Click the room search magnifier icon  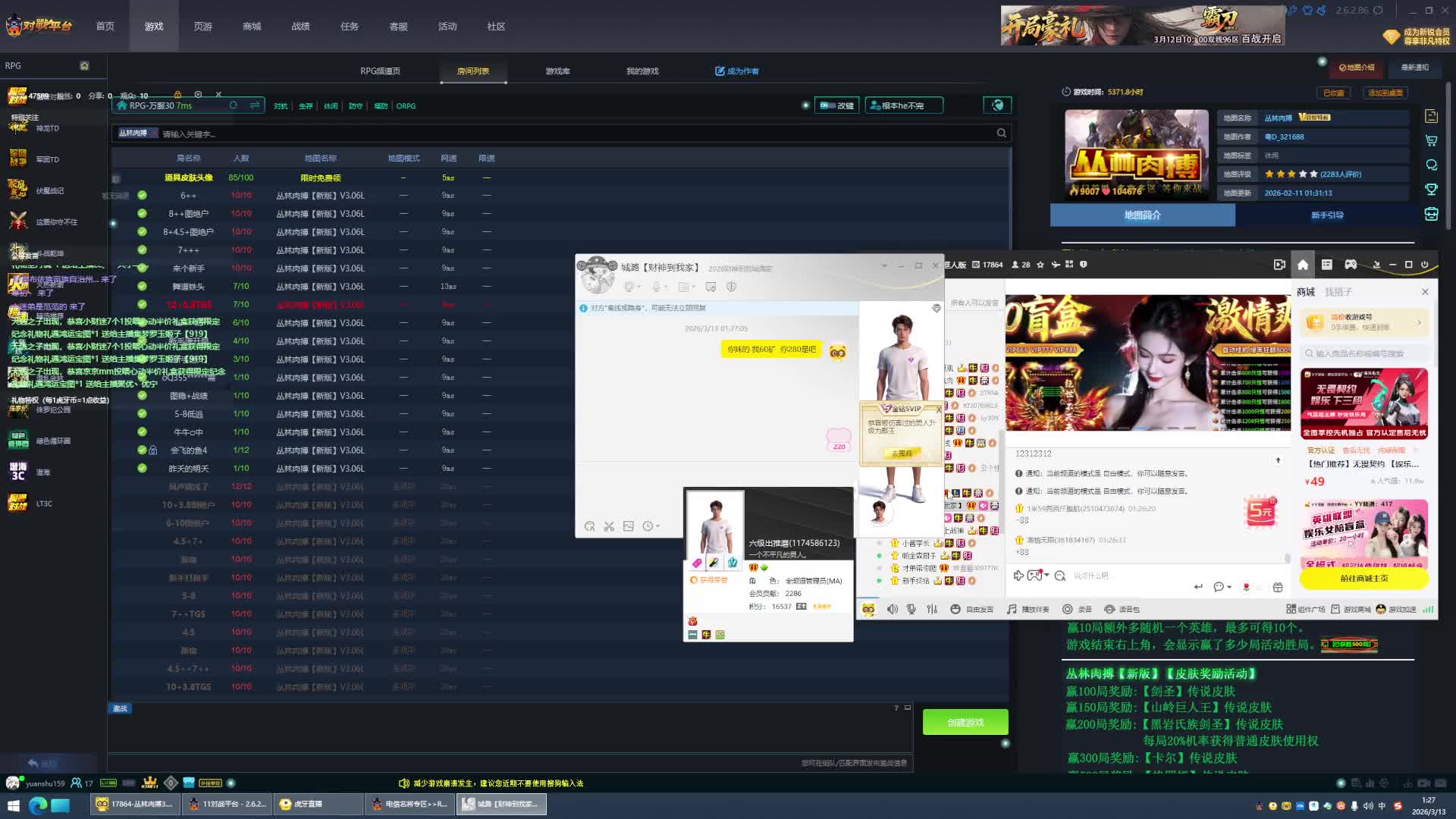[x=1002, y=133]
